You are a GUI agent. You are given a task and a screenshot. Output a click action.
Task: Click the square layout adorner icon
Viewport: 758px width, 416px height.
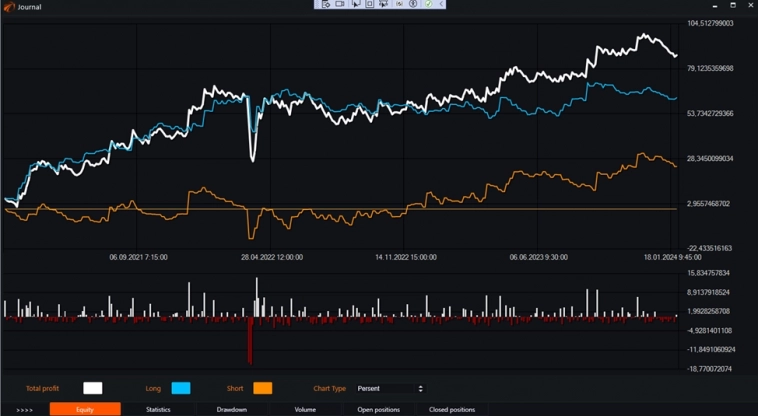[x=369, y=4]
